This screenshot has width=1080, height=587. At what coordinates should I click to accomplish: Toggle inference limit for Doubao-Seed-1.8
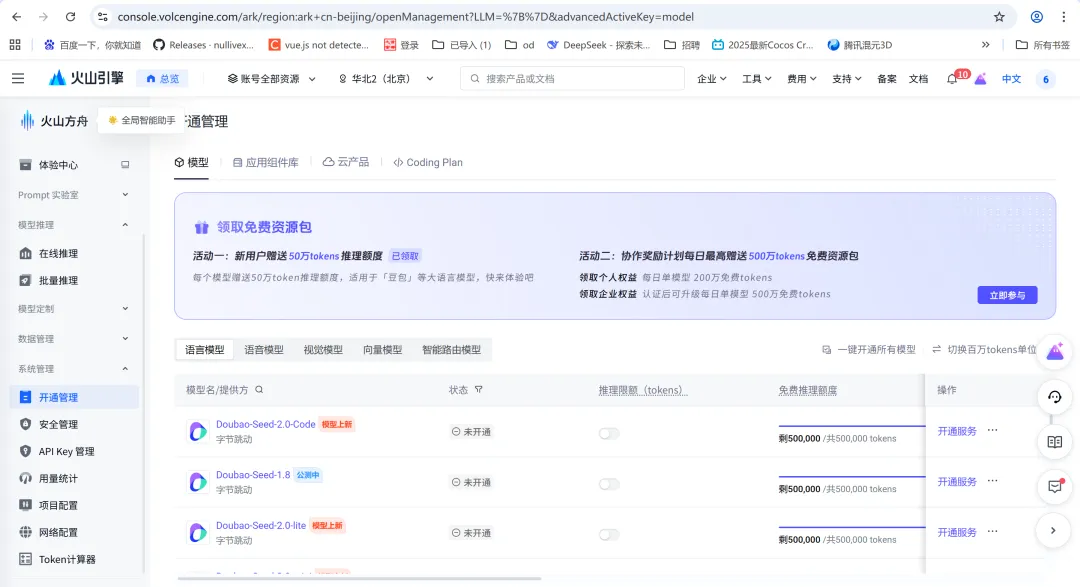(609, 484)
